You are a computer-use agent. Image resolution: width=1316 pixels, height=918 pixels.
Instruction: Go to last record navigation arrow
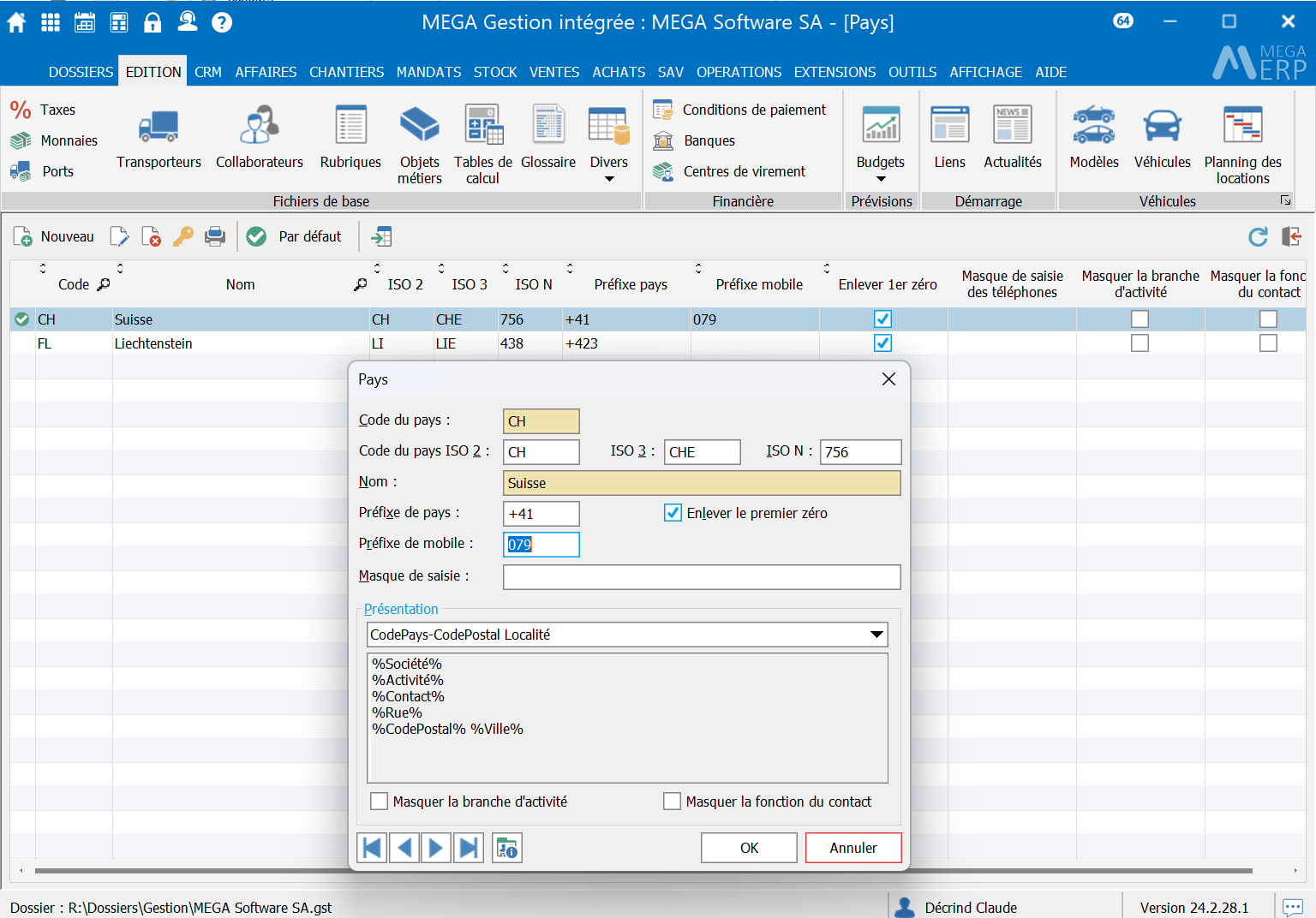pos(469,848)
